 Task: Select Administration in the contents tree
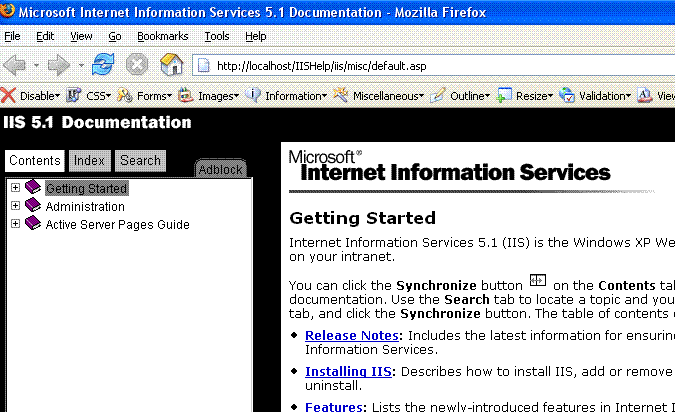click(85, 207)
